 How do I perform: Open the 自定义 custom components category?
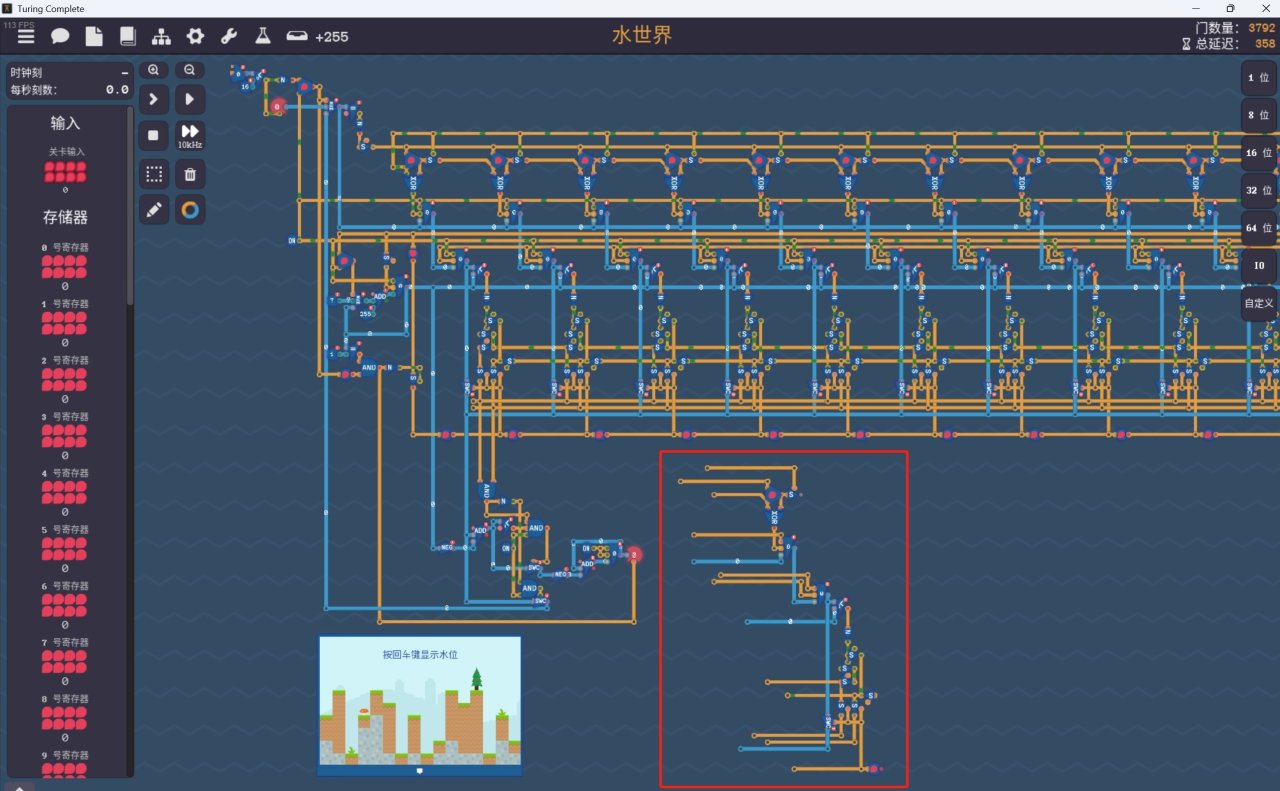pyautogui.click(x=1259, y=303)
